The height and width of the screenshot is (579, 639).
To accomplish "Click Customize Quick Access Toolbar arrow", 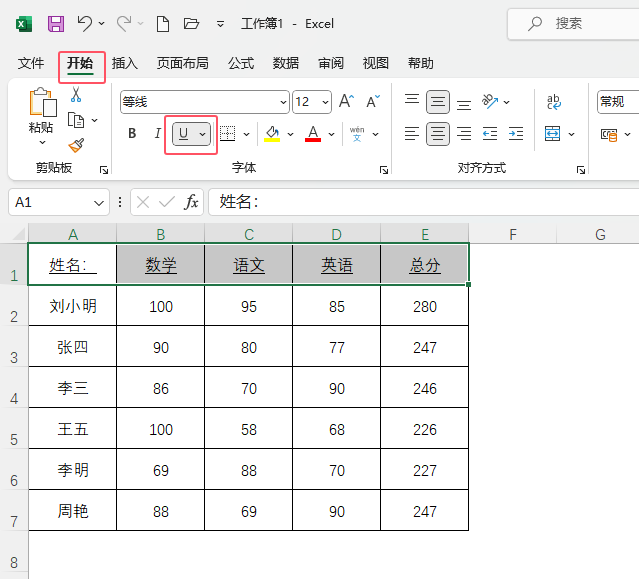I will click(x=220, y=24).
